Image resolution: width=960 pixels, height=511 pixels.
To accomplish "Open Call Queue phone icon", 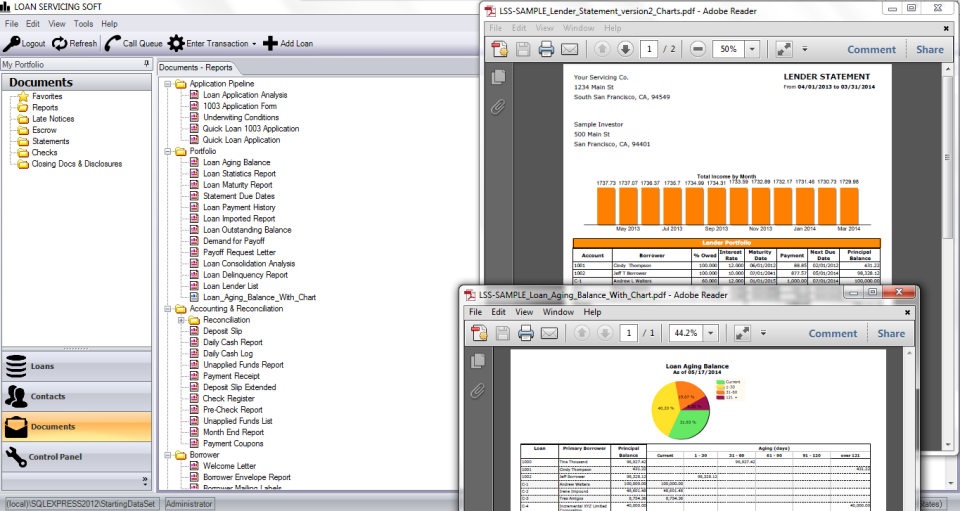I will coord(112,43).
